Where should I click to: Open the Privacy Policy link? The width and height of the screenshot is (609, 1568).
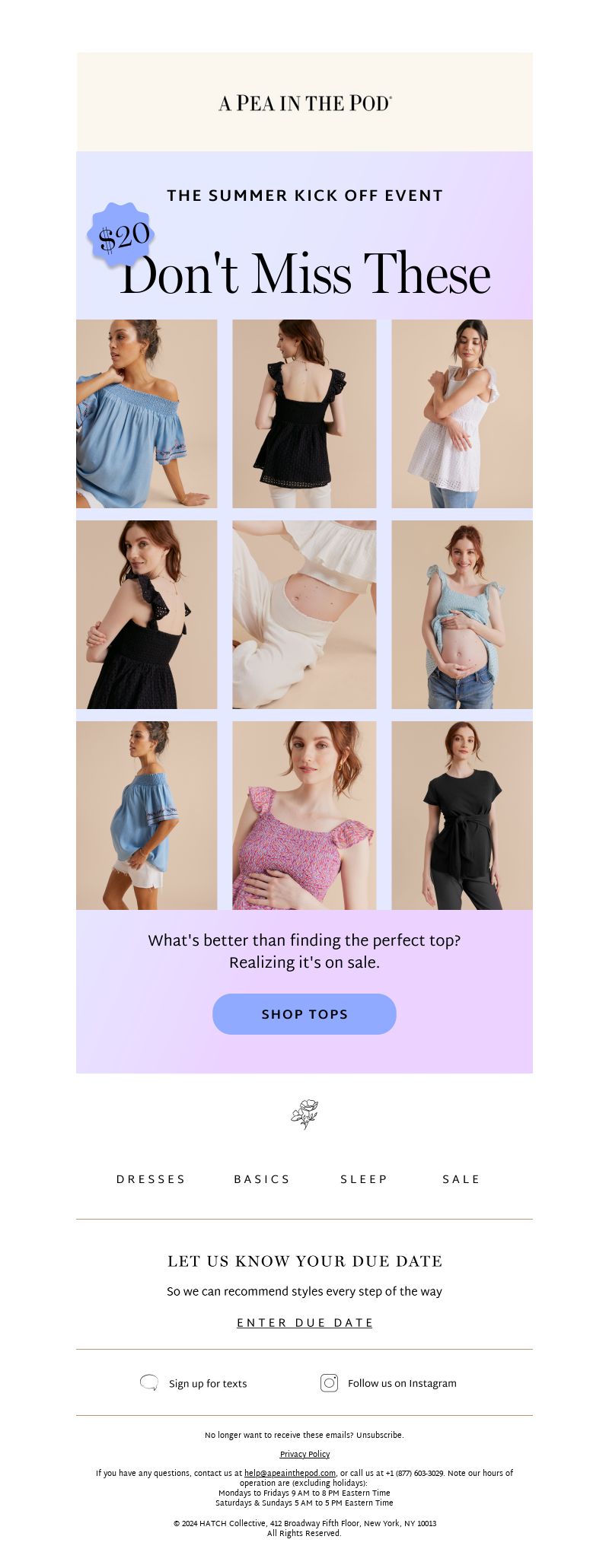304,1454
